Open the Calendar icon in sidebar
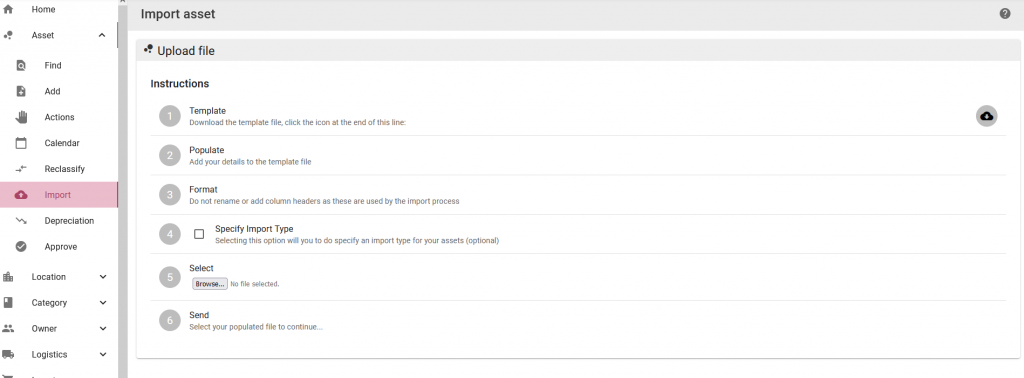 (x=21, y=143)
